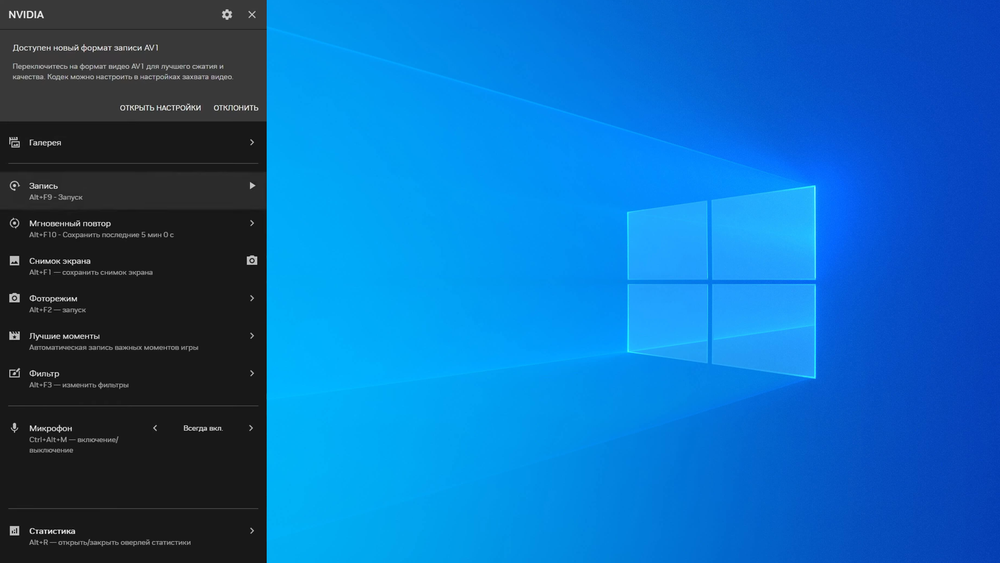
Task: Click Alt+F3 — изменить фильтры text
Action: tap(79, 385)
